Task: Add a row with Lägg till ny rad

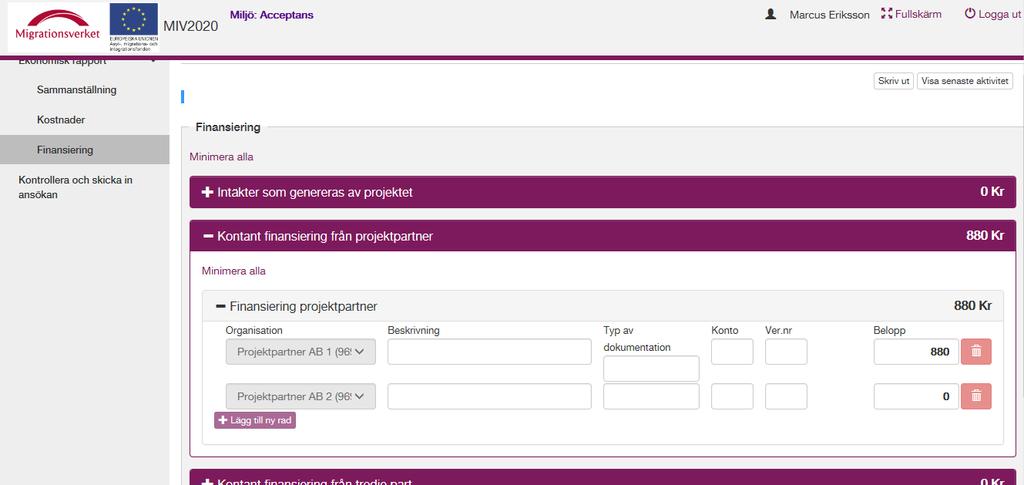Action: [x=255, y=420]
